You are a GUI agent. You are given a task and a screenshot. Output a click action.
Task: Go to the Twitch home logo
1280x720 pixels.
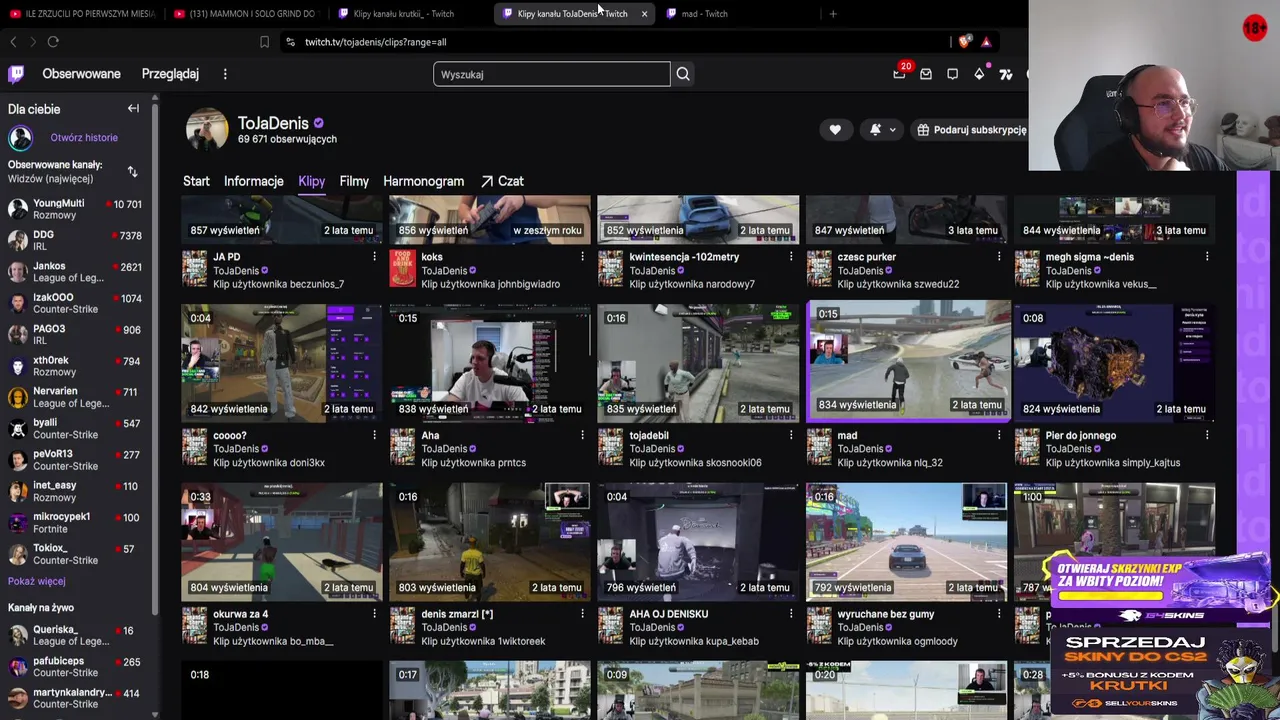16,74
